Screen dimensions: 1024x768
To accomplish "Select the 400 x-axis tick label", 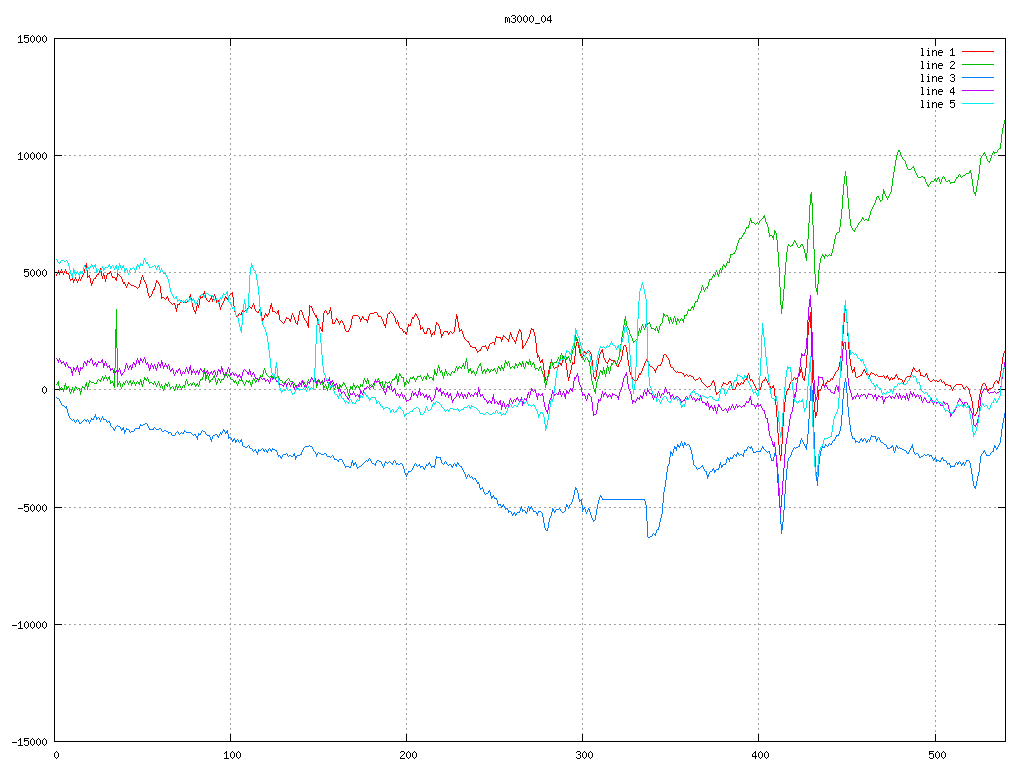I will point(759,755).
